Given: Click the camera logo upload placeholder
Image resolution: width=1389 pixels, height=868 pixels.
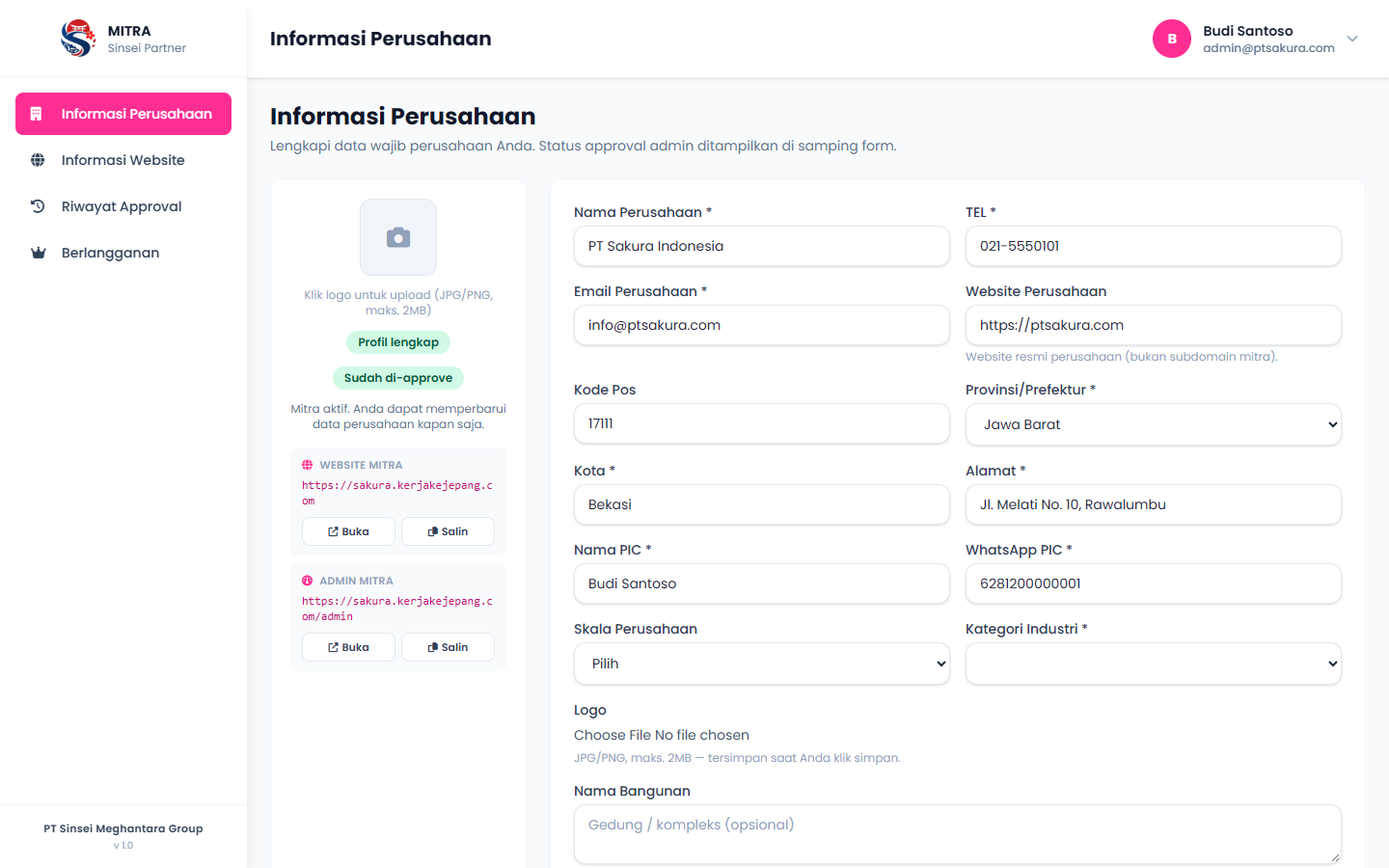Looking at the screenshot, I should point(398,237).
